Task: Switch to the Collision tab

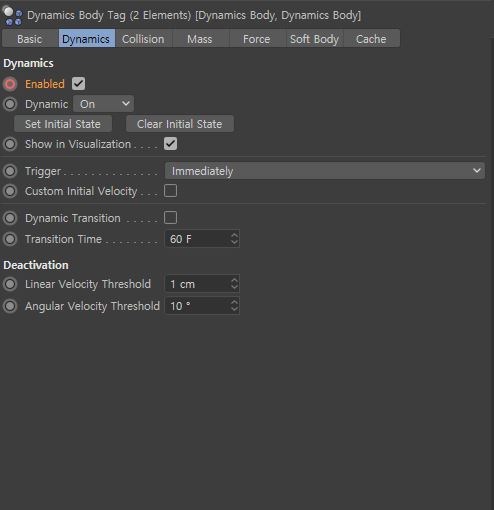Action: coord(143,39)
